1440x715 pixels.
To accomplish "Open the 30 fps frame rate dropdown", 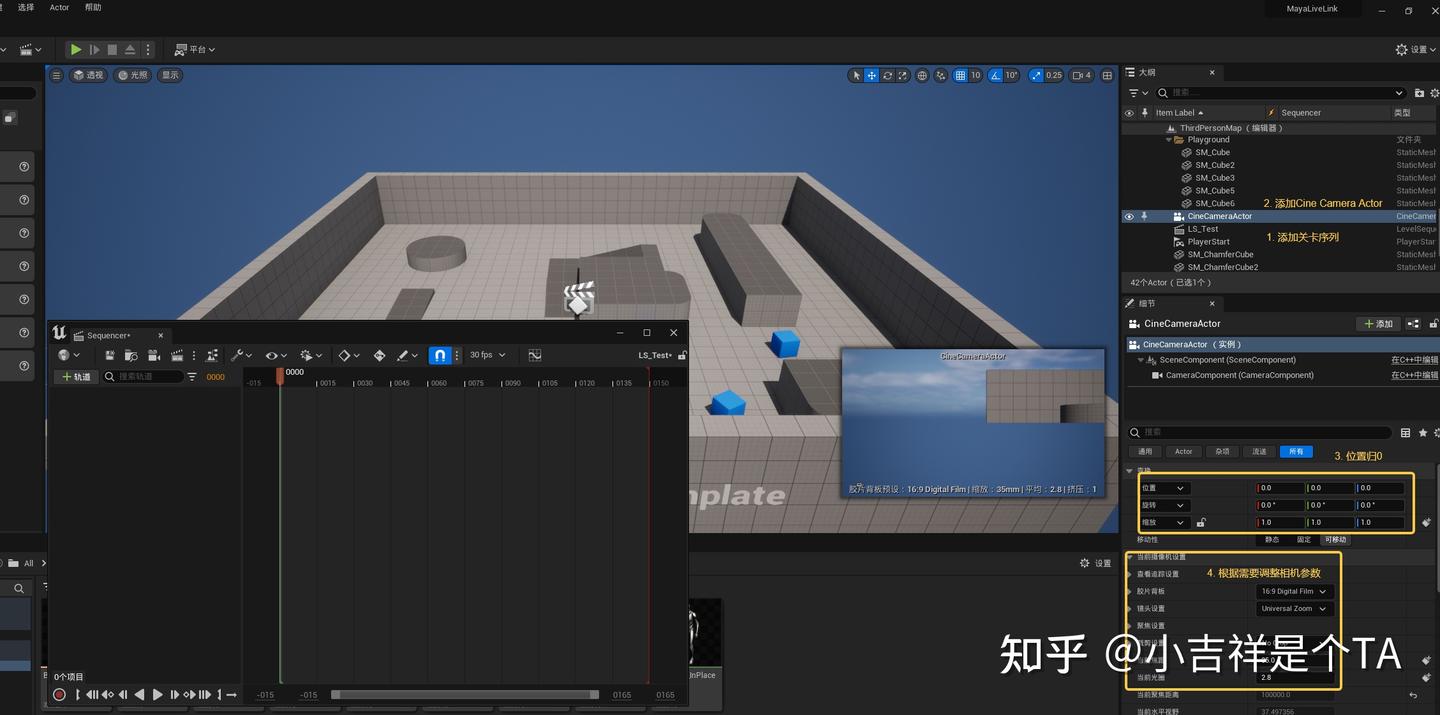I will [488, 355].
